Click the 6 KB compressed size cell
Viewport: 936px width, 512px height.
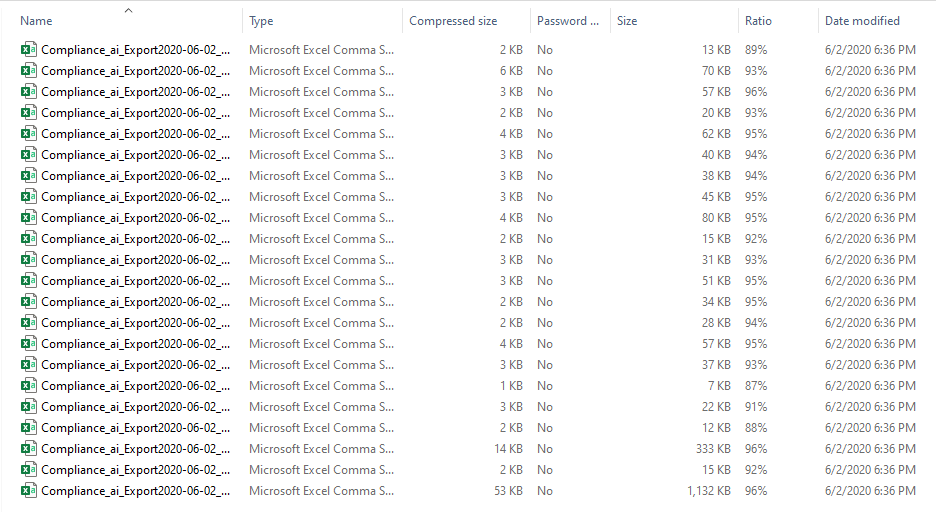tap(511, 70)
